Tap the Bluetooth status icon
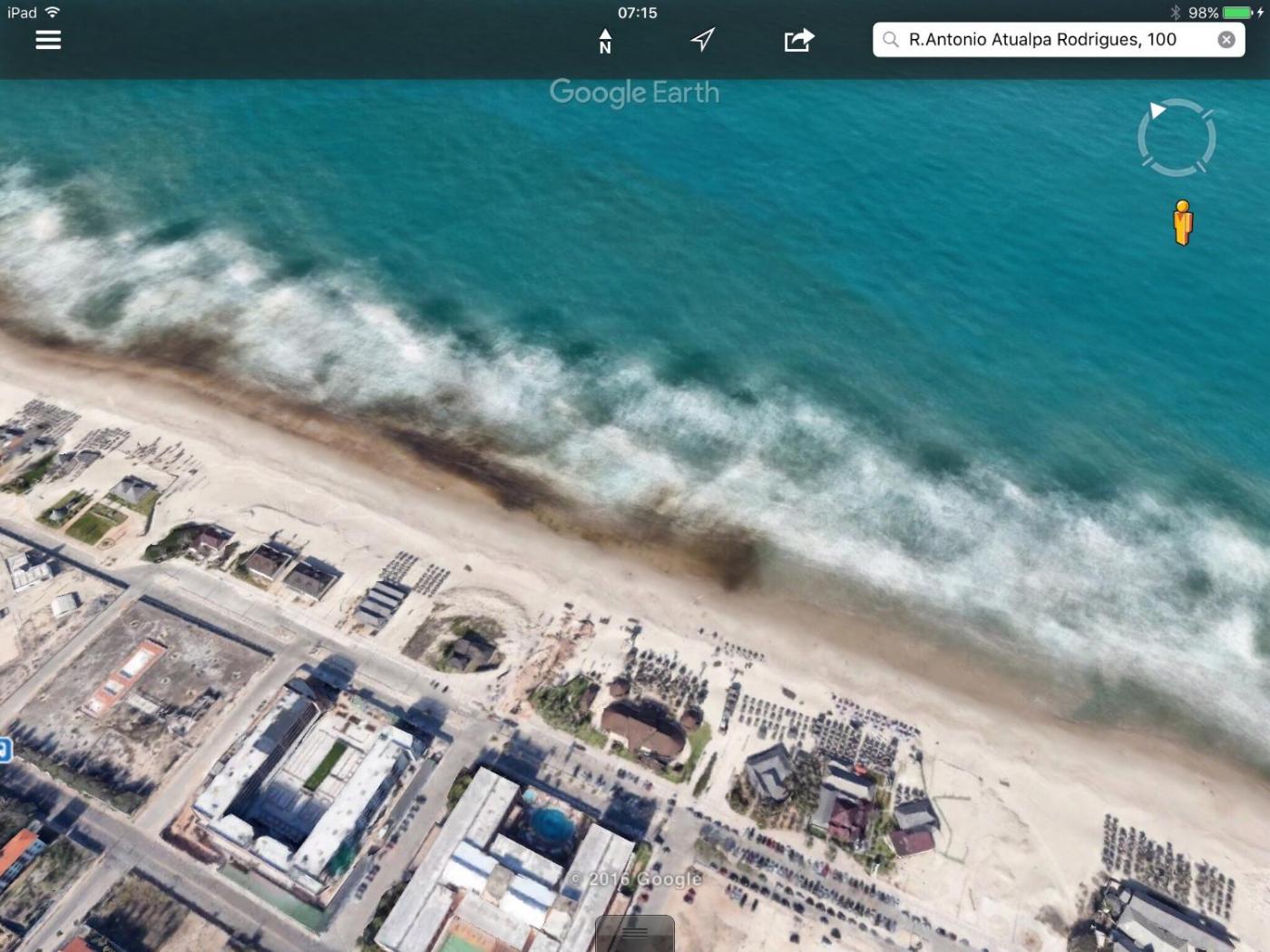 (1175, 13)
